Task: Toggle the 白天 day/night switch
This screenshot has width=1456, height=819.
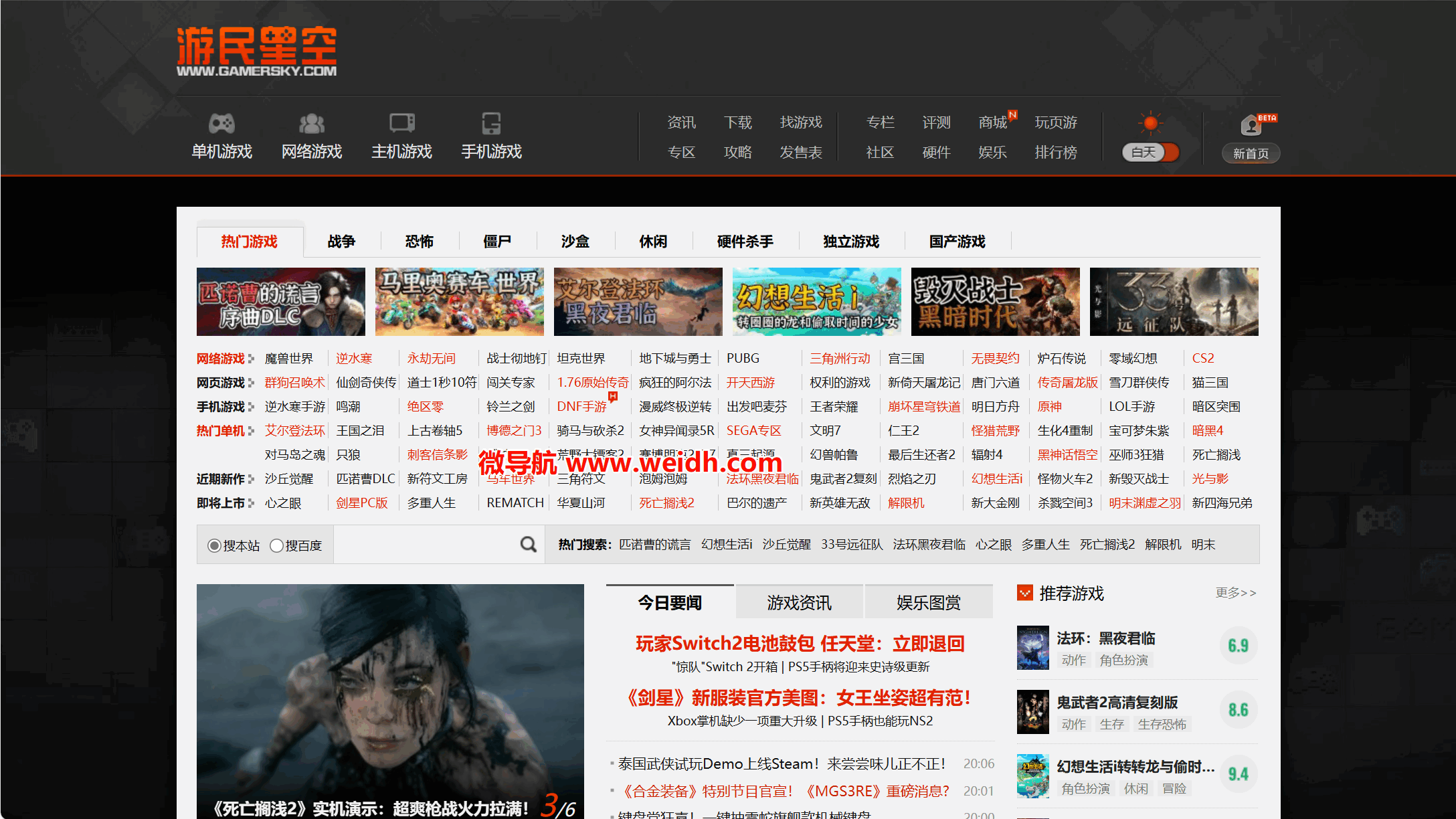Action: pyautogui.click(x=1150, y=153)
